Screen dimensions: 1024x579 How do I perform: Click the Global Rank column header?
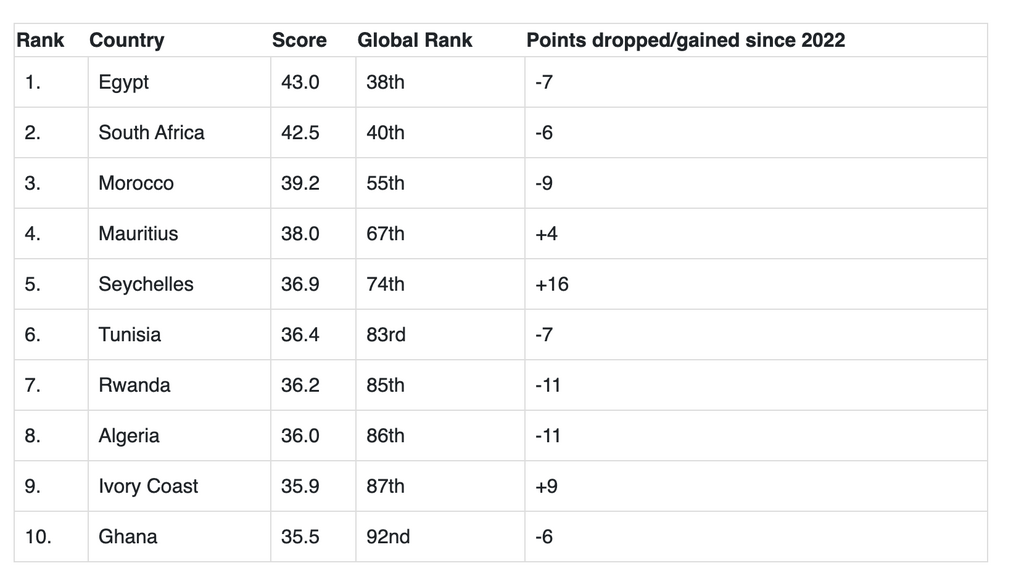coord(415,40)
